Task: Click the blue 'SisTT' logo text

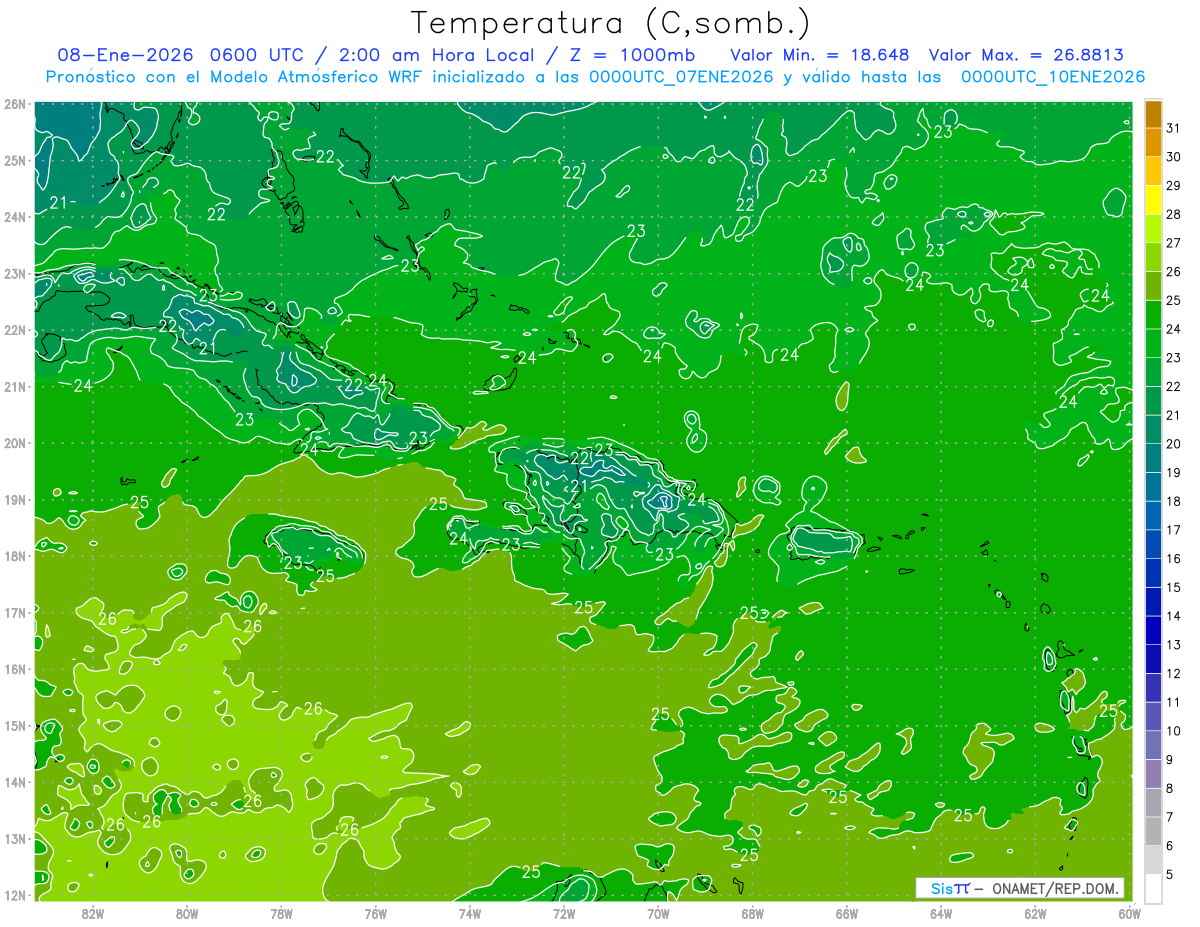Action: coord(950,888)
